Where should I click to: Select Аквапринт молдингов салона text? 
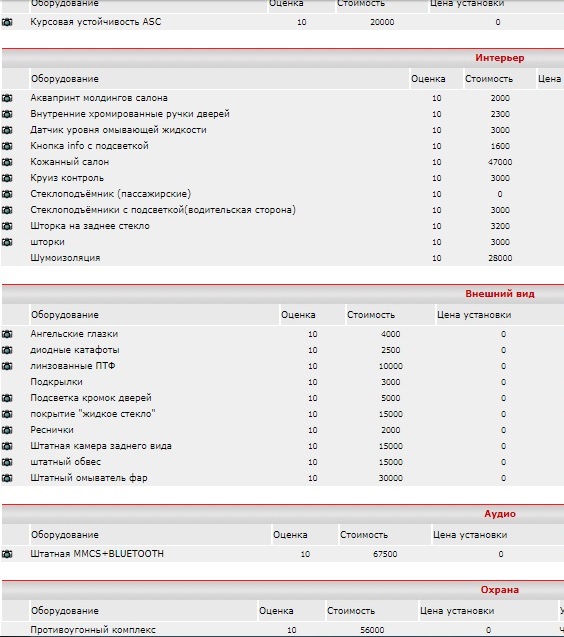click(x=99, y=98)
